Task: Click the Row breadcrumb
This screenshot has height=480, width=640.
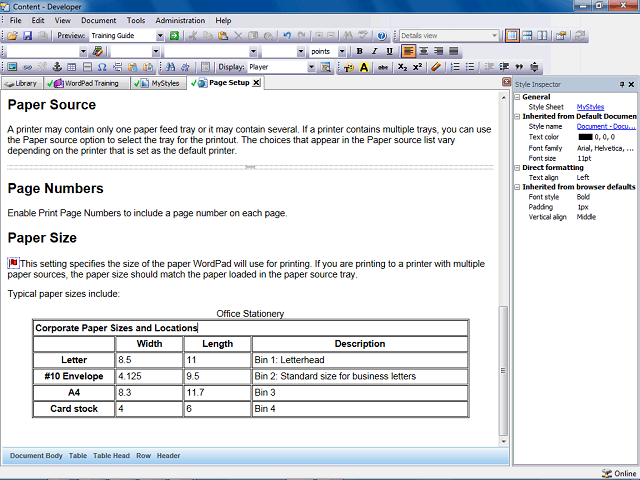Action: coord(143,456)
